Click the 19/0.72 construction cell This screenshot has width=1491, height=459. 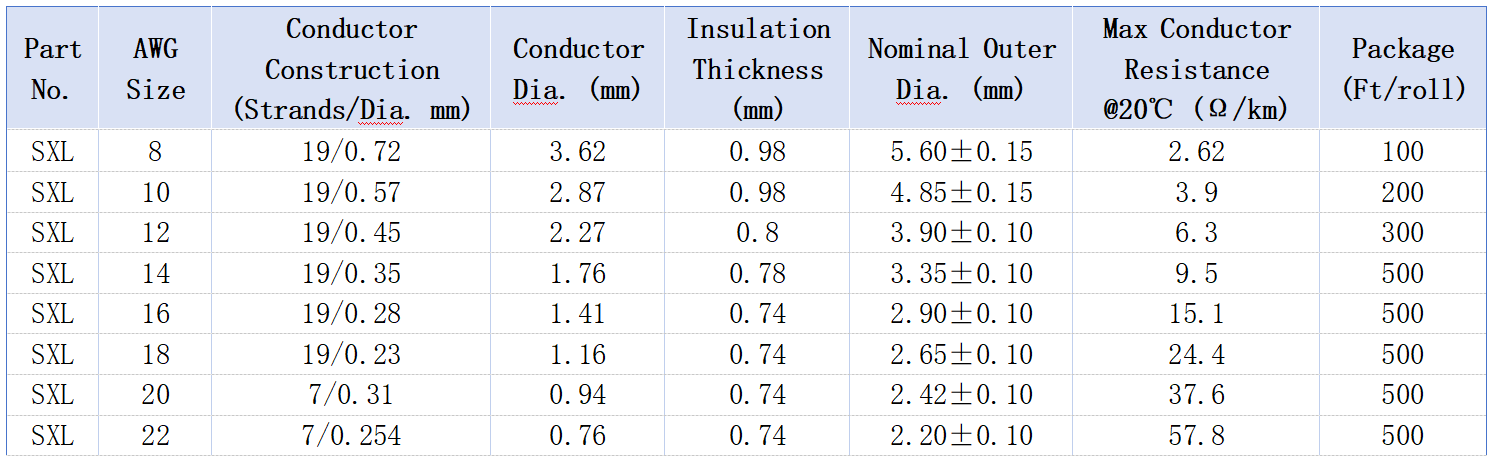pos(351,152)
